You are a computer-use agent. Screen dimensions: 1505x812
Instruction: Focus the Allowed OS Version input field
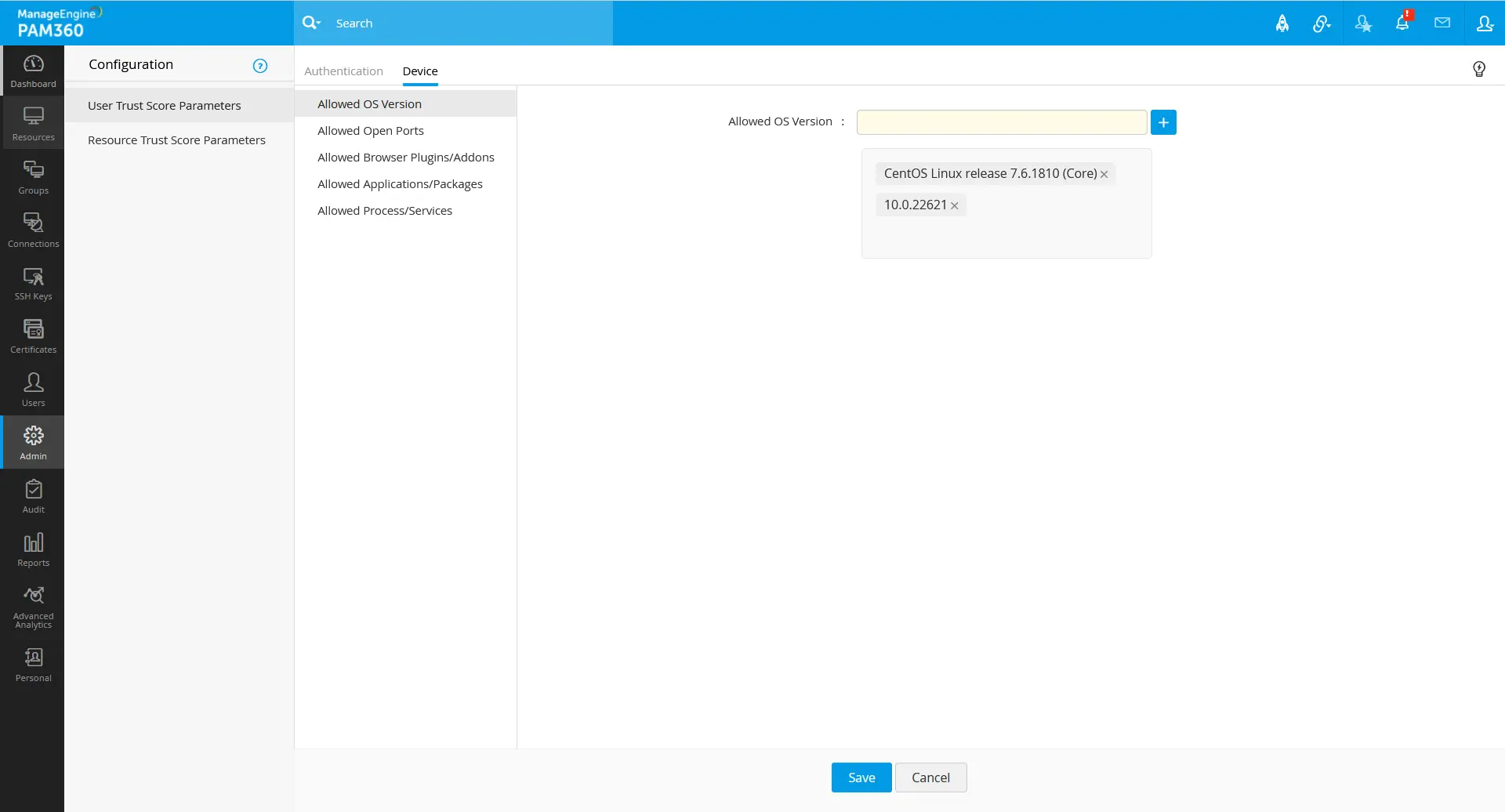[1002, 122]
